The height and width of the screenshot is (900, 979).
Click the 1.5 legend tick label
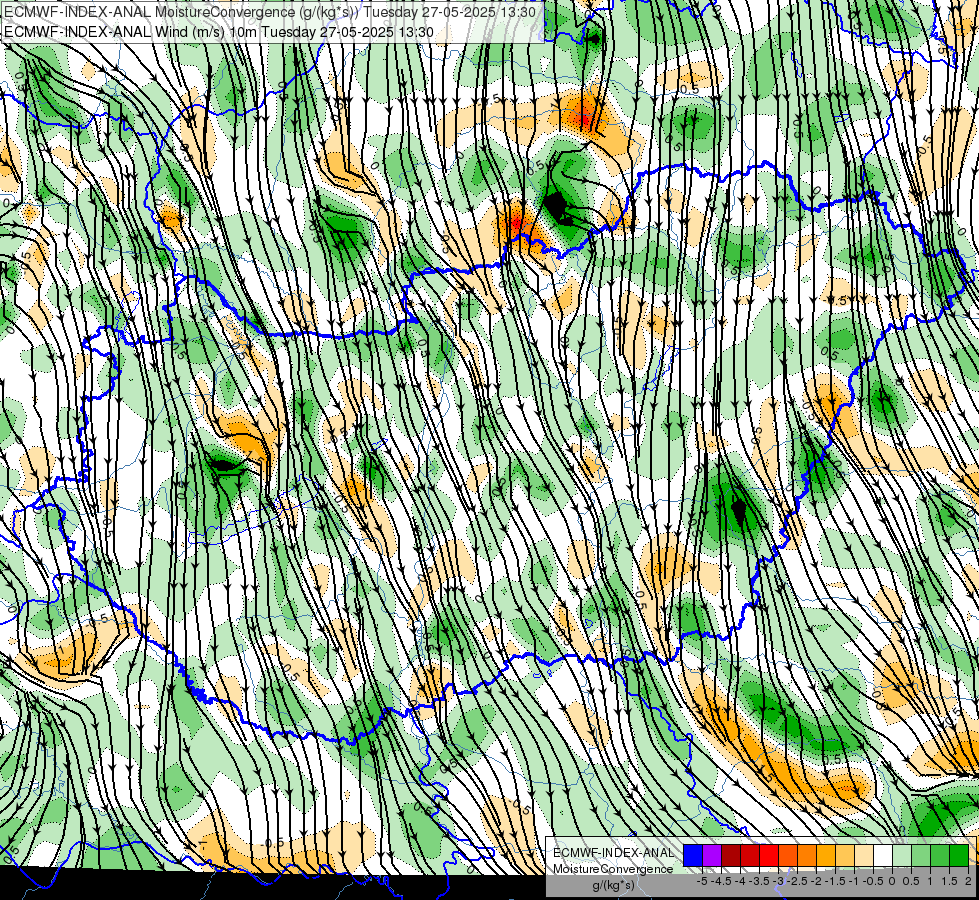(x=949, y=881)
